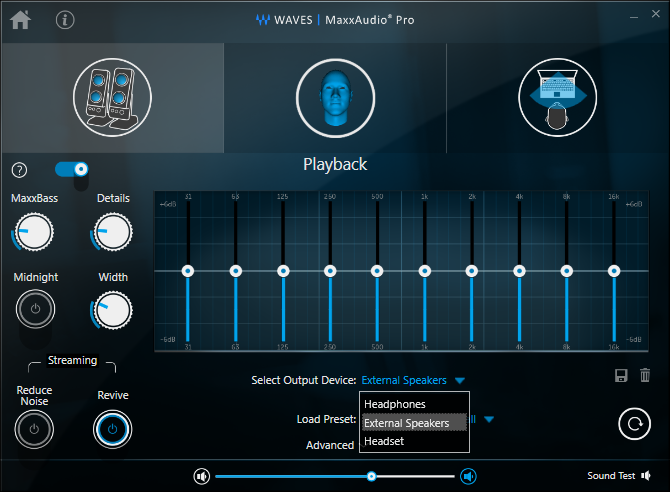Save the preset with floppy icon

(621, 375)
